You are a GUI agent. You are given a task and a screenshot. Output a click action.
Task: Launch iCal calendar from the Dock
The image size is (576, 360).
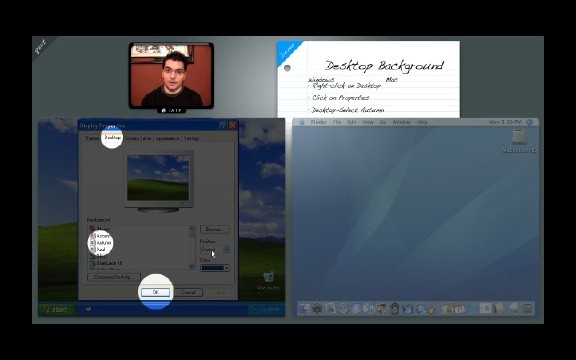[459, 309]
